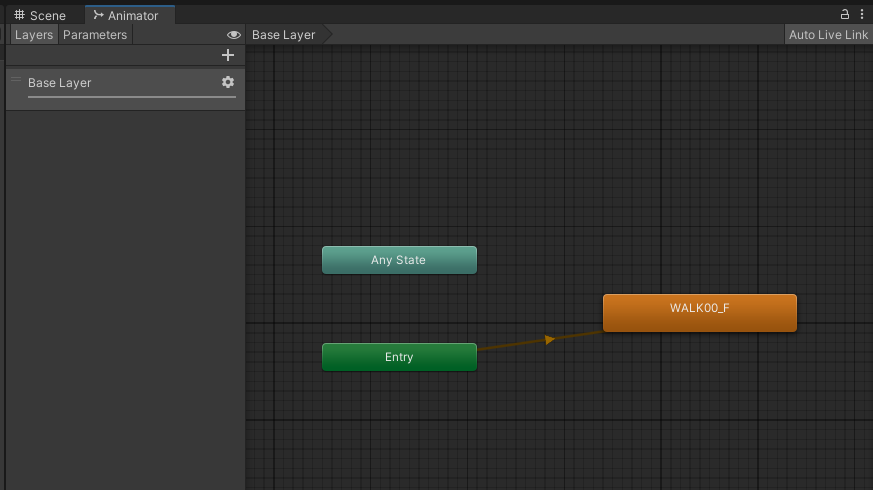Add a new layer with plus icon

point(228,55)
